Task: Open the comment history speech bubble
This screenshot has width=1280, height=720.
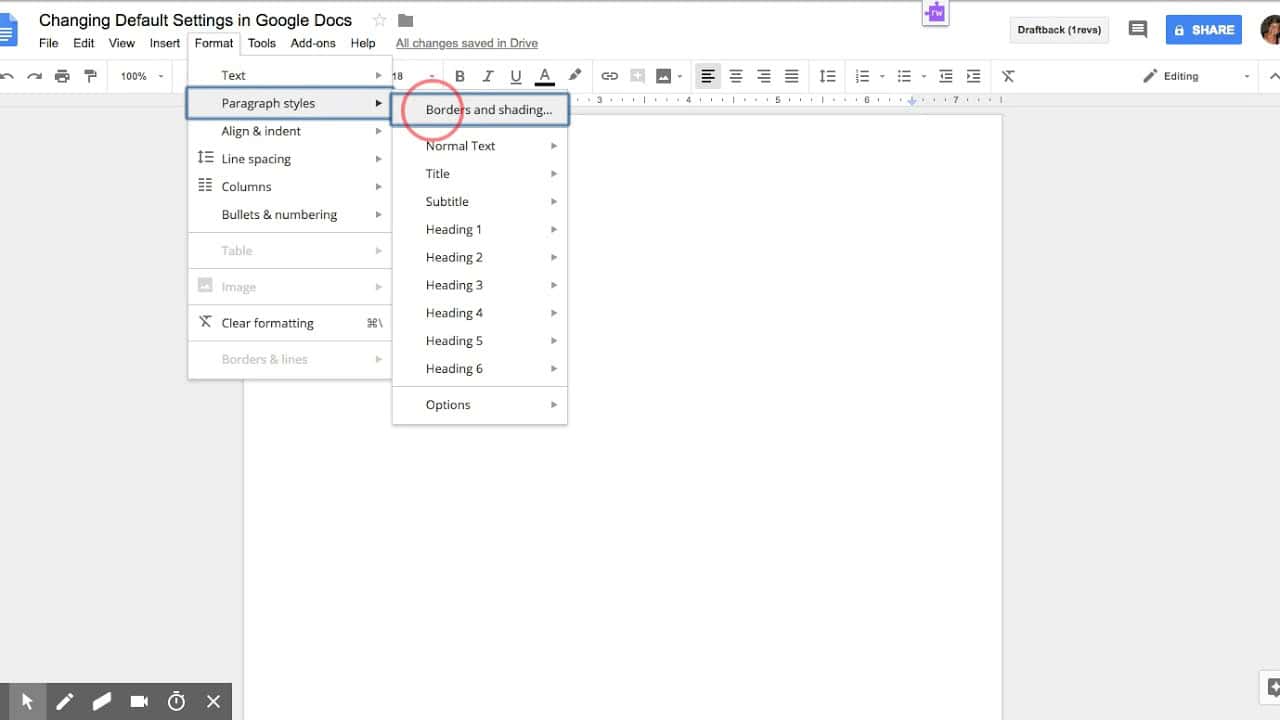Action: 1137,30
